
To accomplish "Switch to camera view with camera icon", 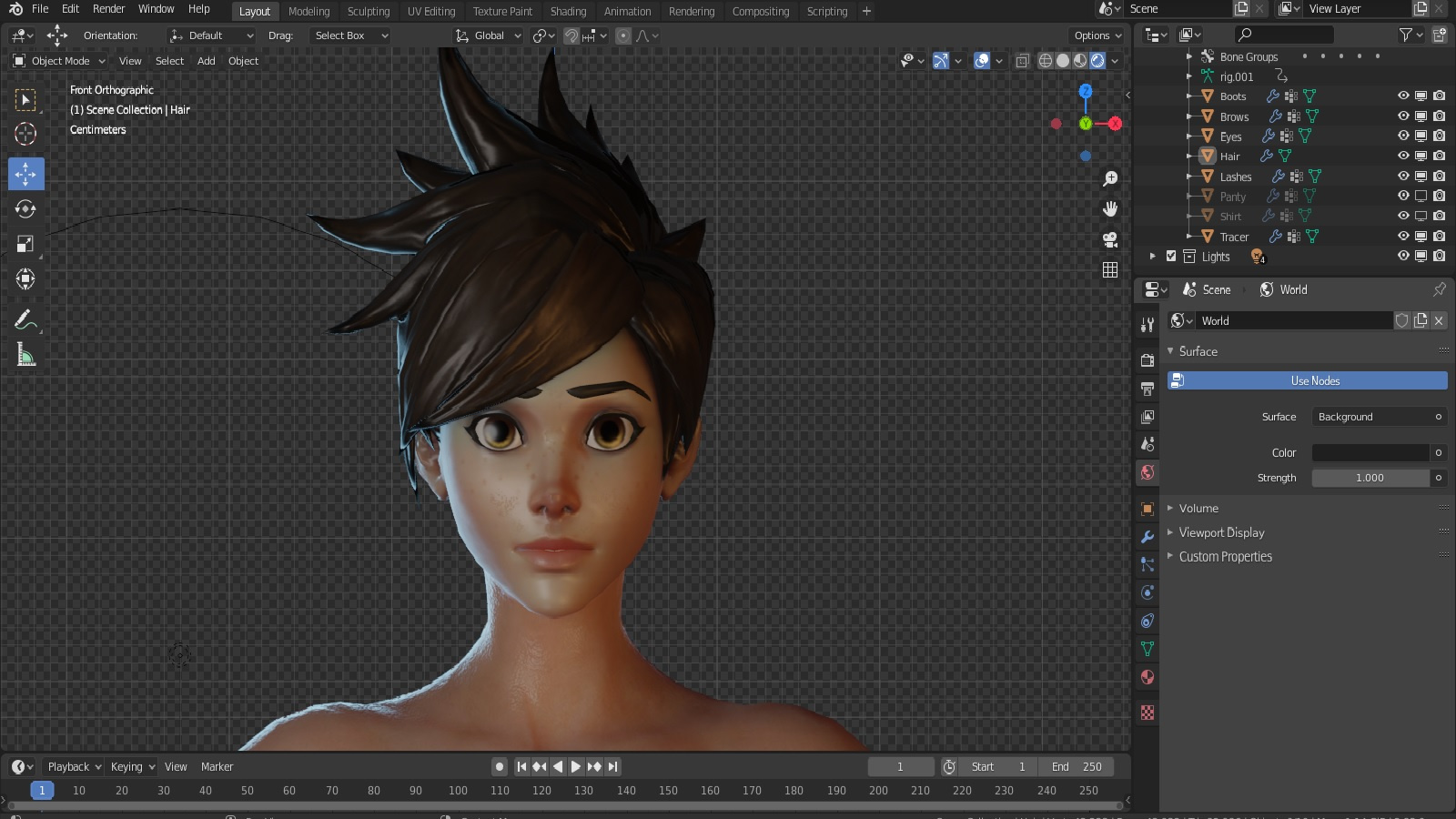I will (1110, 239).
